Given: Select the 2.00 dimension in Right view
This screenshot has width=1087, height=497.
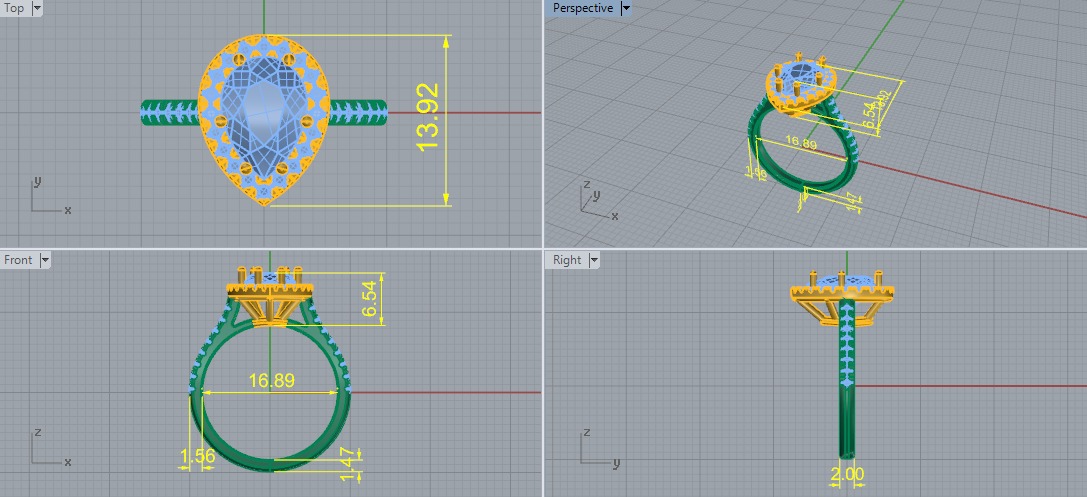Looking at the screenshot, I should pos(847,475).
